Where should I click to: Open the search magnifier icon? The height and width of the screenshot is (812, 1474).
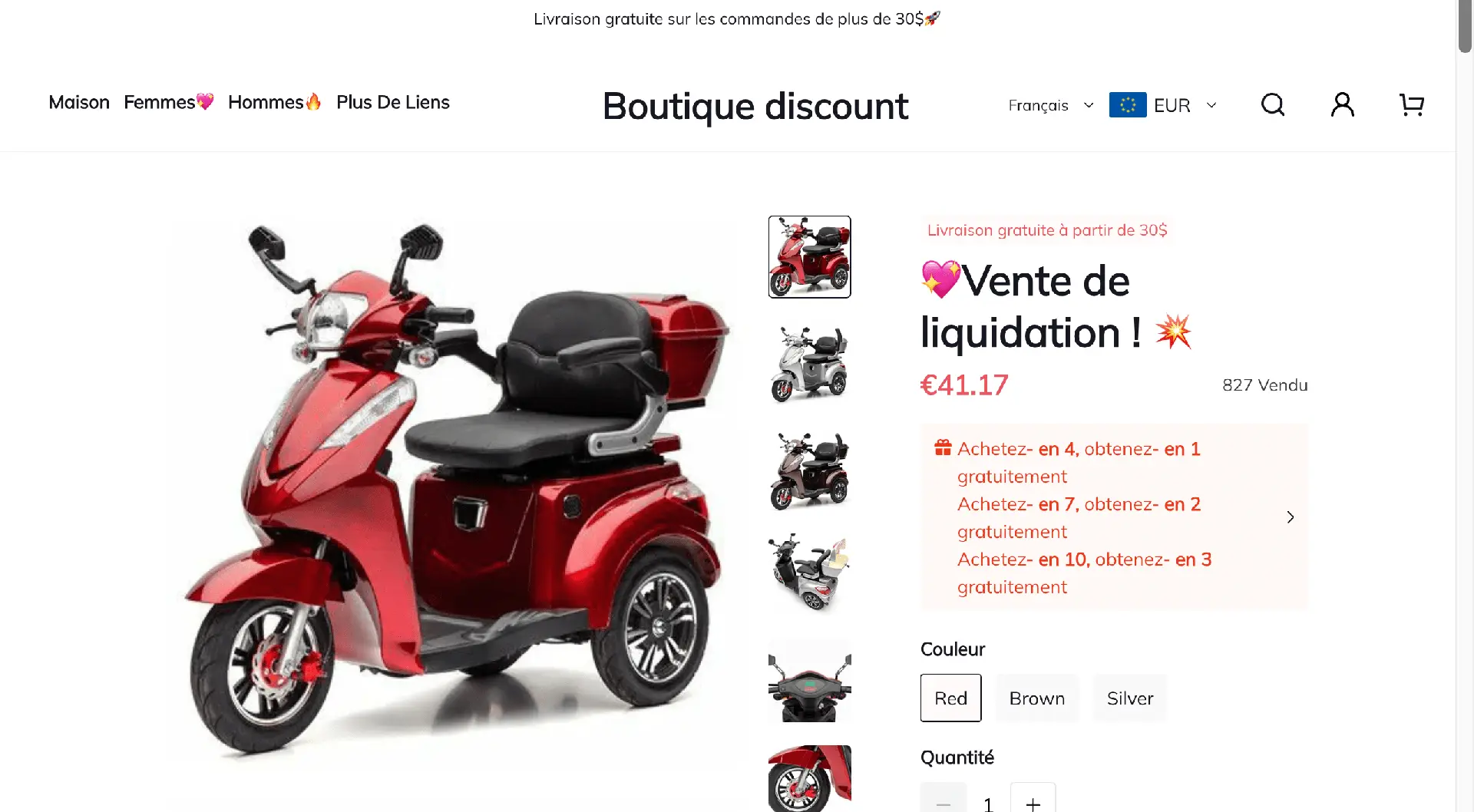pos(1273,104)
